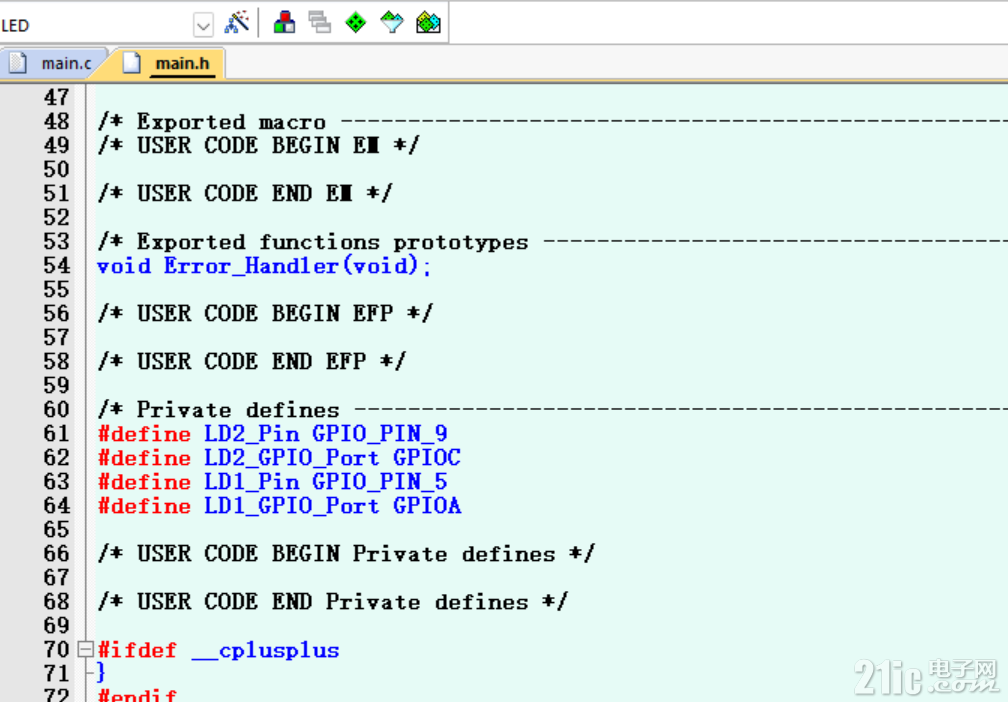Screen dimensions: 1008x702
Task: Click the green diamond Run-Time Environment icon
Action: tap(356, 22)
